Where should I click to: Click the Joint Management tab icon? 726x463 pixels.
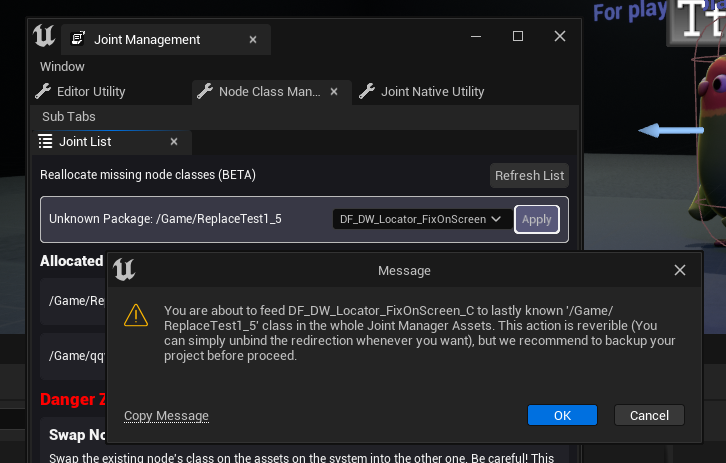point(78,40)
